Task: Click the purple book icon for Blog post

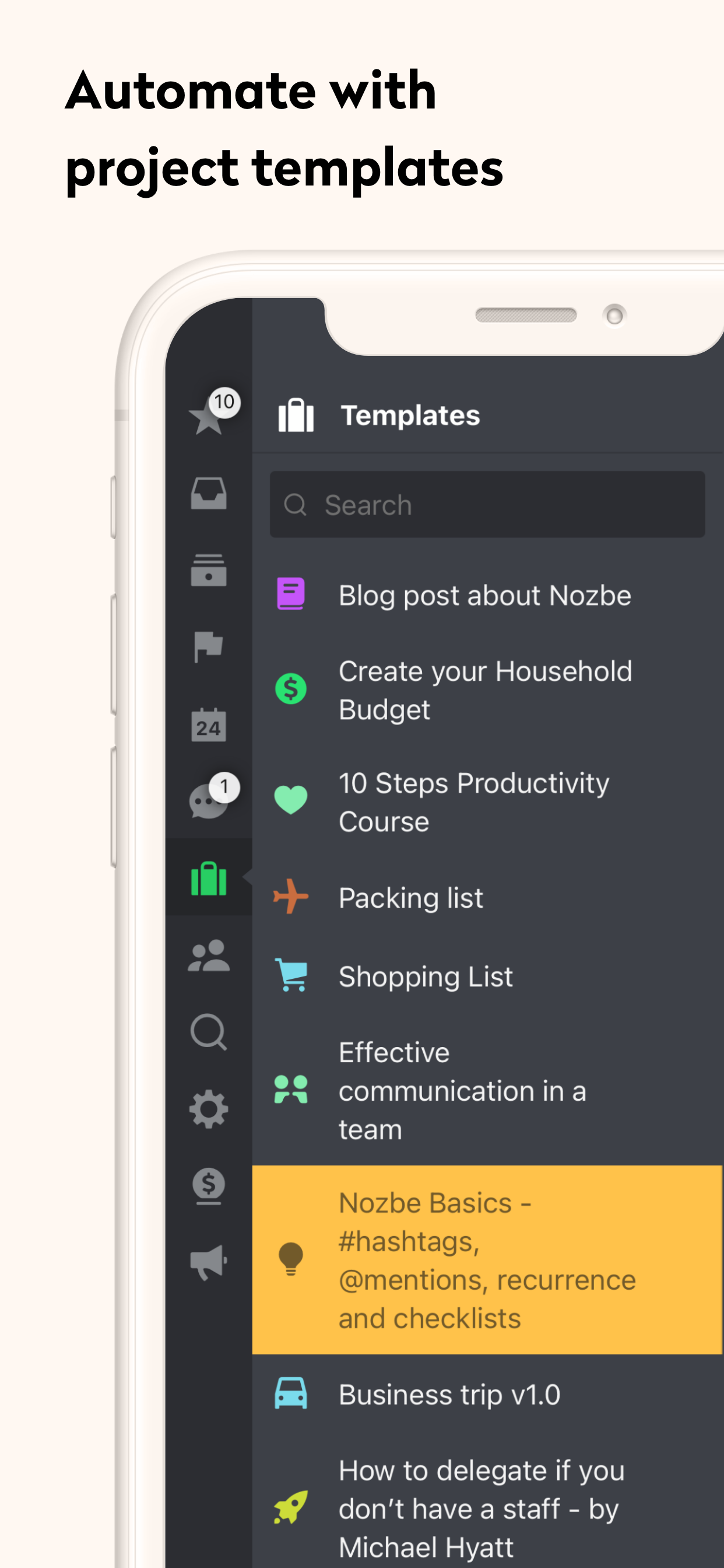Action: tap(291, 594)
